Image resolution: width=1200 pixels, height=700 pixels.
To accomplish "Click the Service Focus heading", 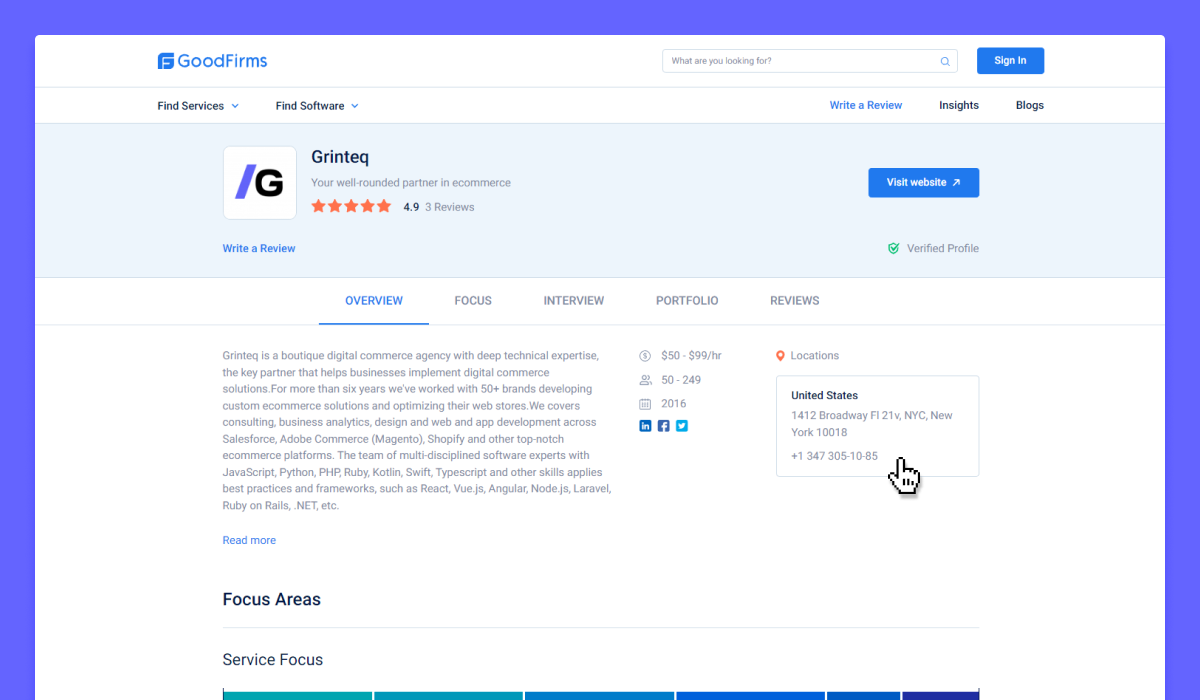I will click(x=273, y=660).
